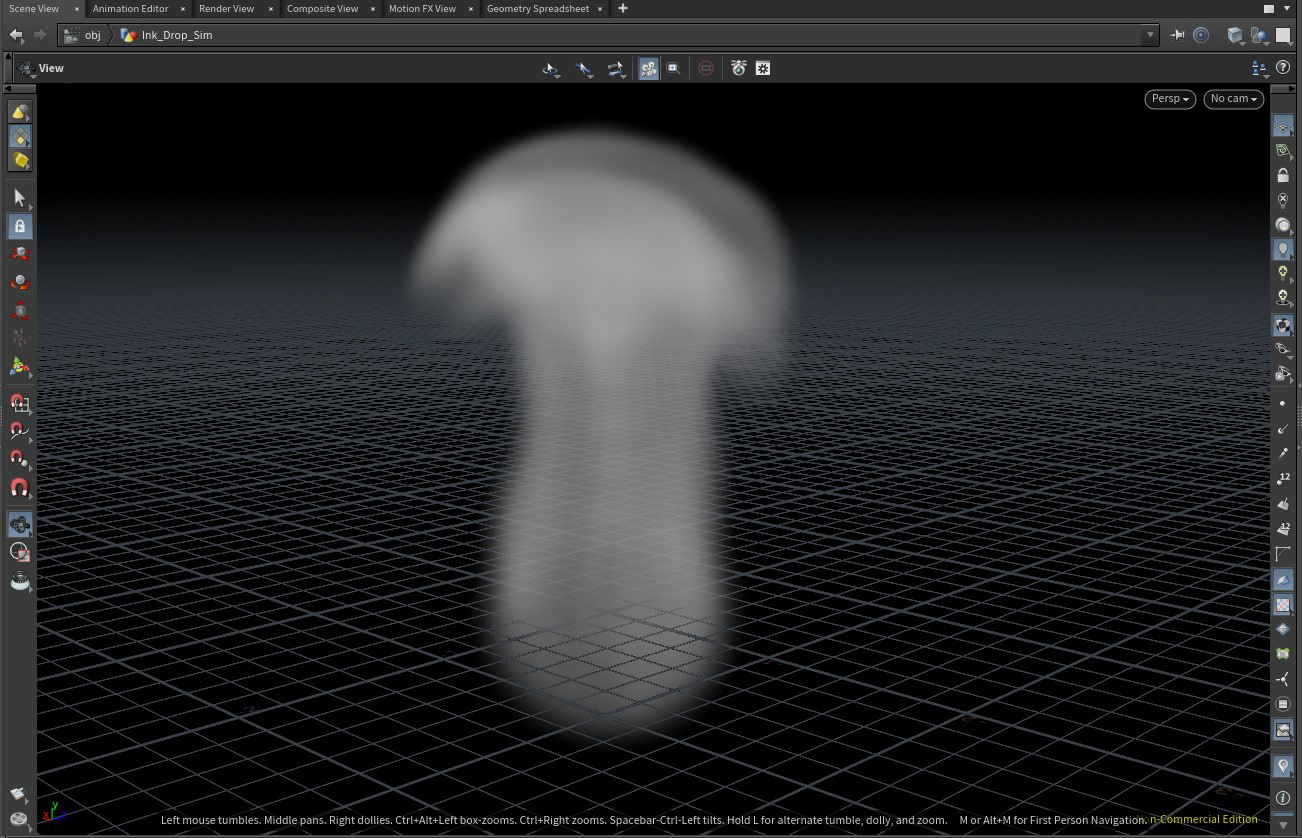Click the small yellow bulb lighting icon
The image size is (1302, 838).
tap(1283, 273)
